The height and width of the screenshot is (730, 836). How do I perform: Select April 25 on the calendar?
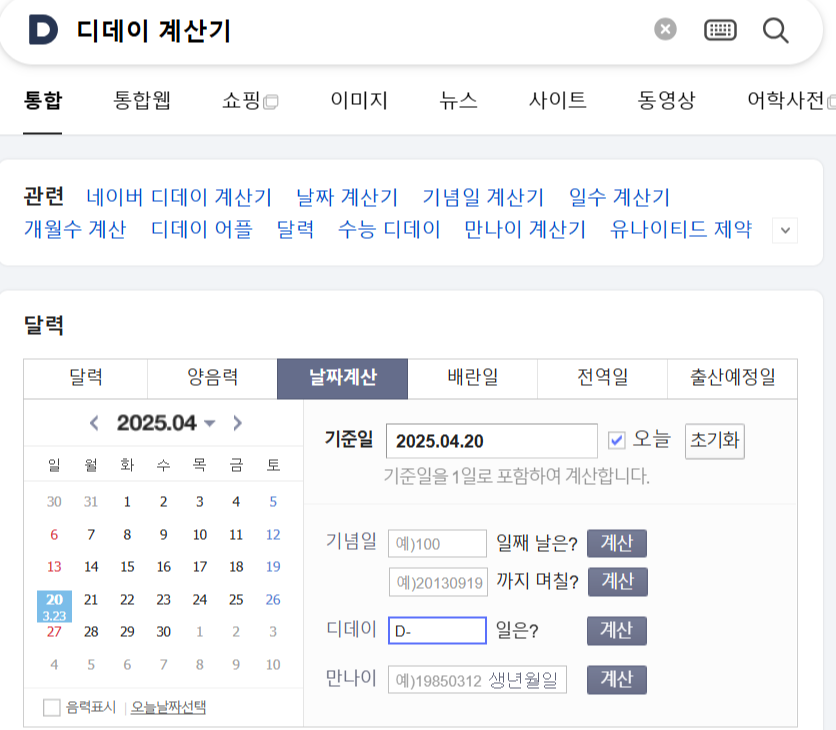[235, 600]
